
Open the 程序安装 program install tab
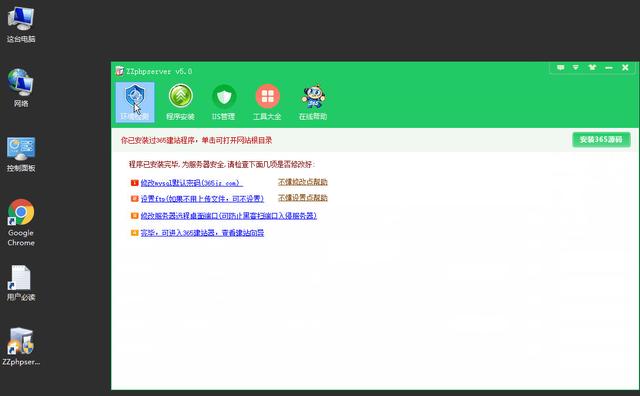click(180, 102)
